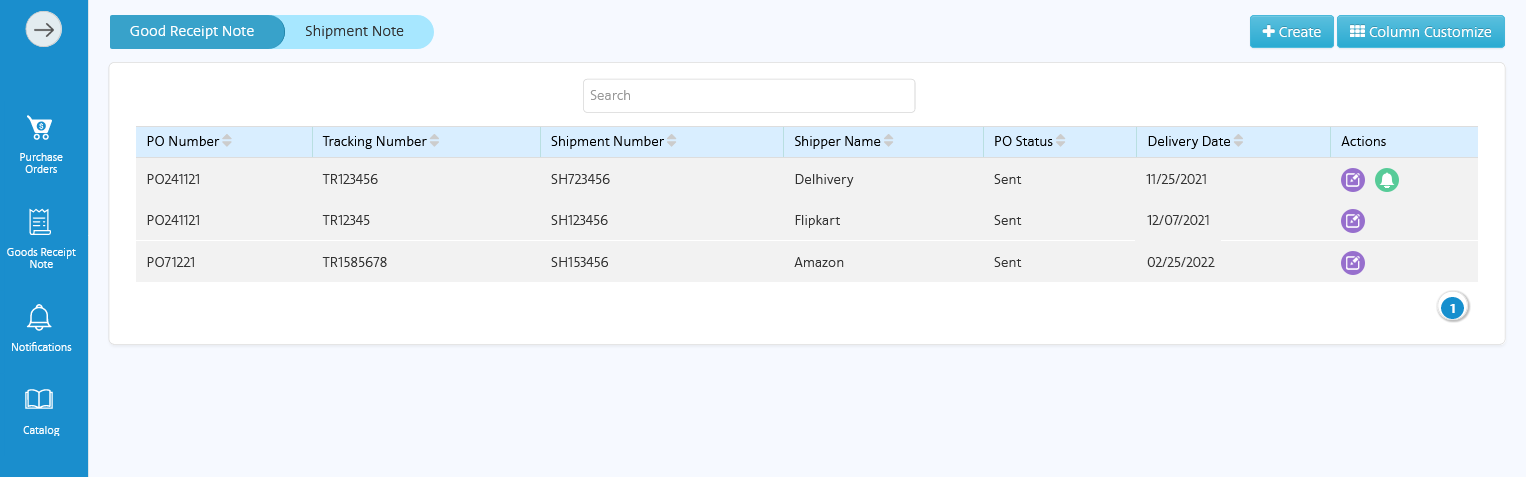Expand sidebar with the arrow button
The image size is (1526, 477).
coord(43,30)
